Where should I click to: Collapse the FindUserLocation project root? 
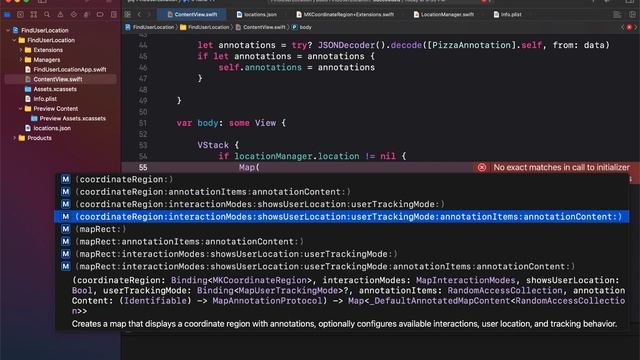pos(8,30)
